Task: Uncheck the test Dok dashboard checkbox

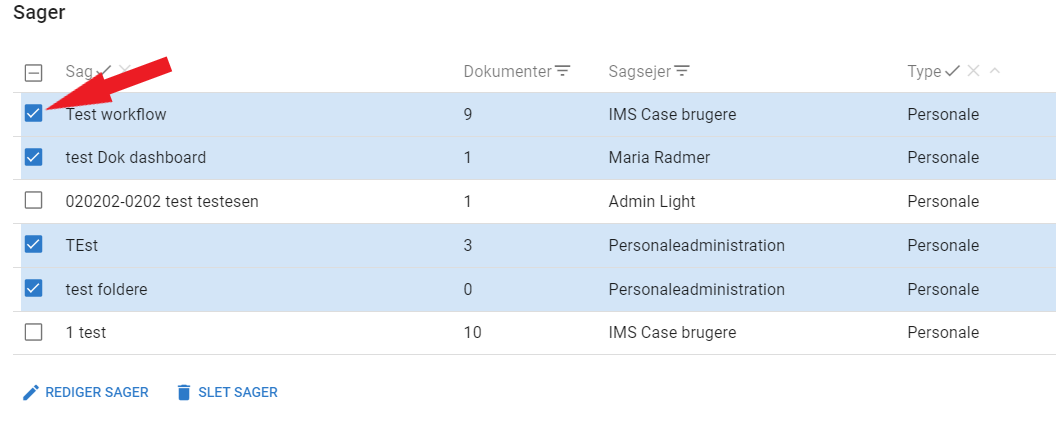Action: click(33, 157)
